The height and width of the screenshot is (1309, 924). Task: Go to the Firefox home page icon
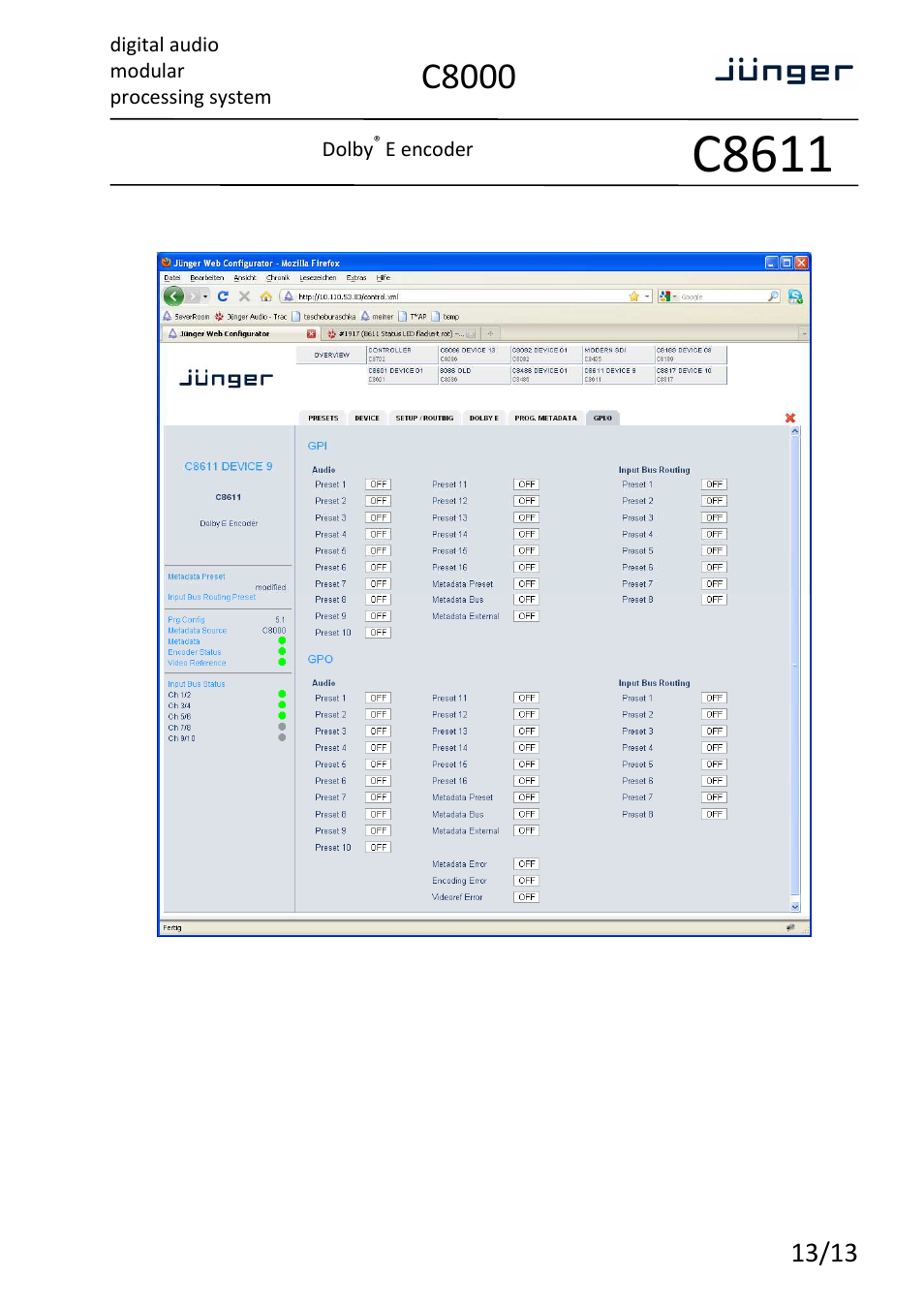(265, 296)
